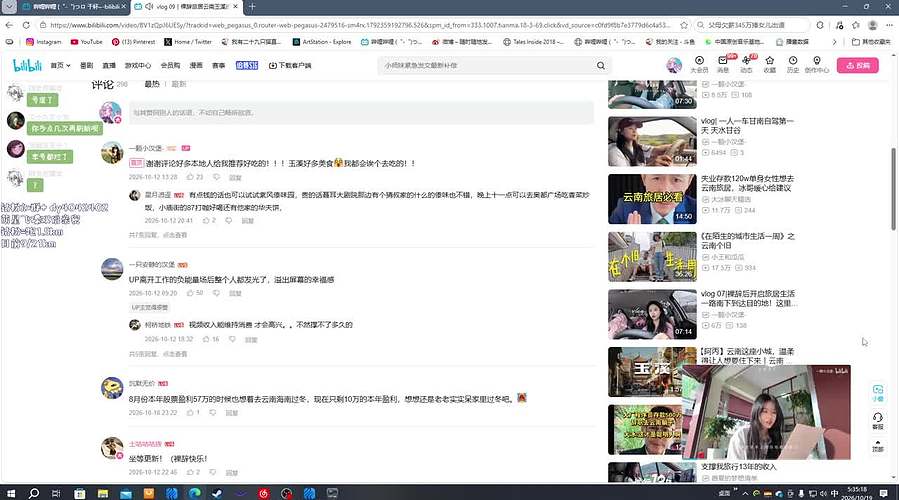This screenshot has width=899, height=500.
Task: Click the 顶部 back-to-top button
Action: [878, 445]
